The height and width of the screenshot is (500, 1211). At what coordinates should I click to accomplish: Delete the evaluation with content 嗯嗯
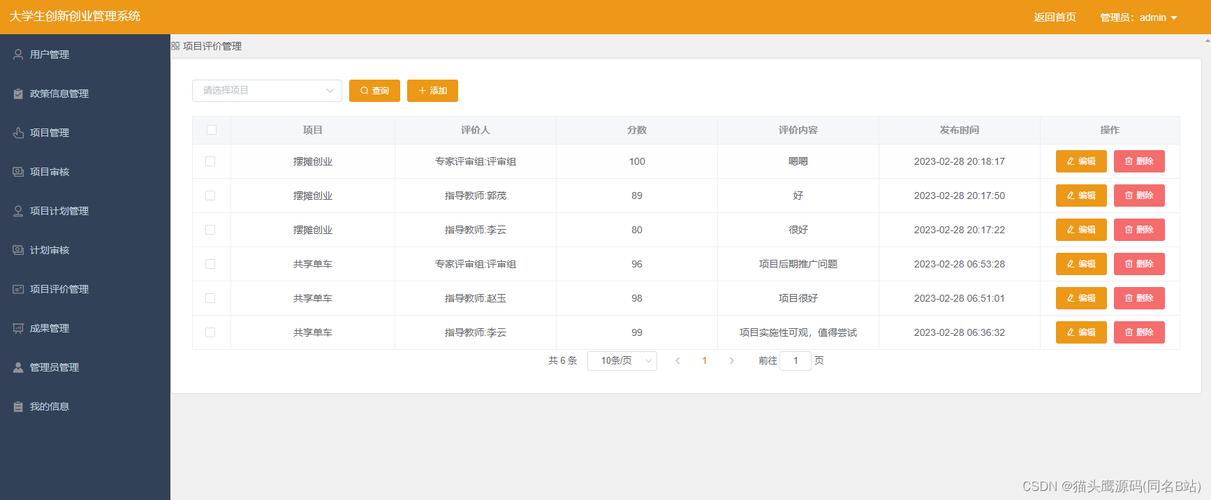[x=1139, y=161]
